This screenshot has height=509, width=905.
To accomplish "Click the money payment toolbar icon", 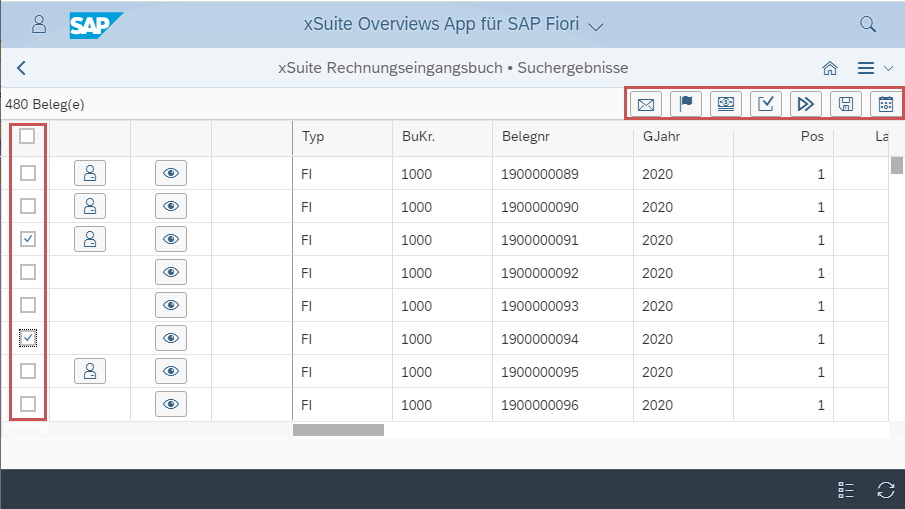I will click(x=726, y=104).
